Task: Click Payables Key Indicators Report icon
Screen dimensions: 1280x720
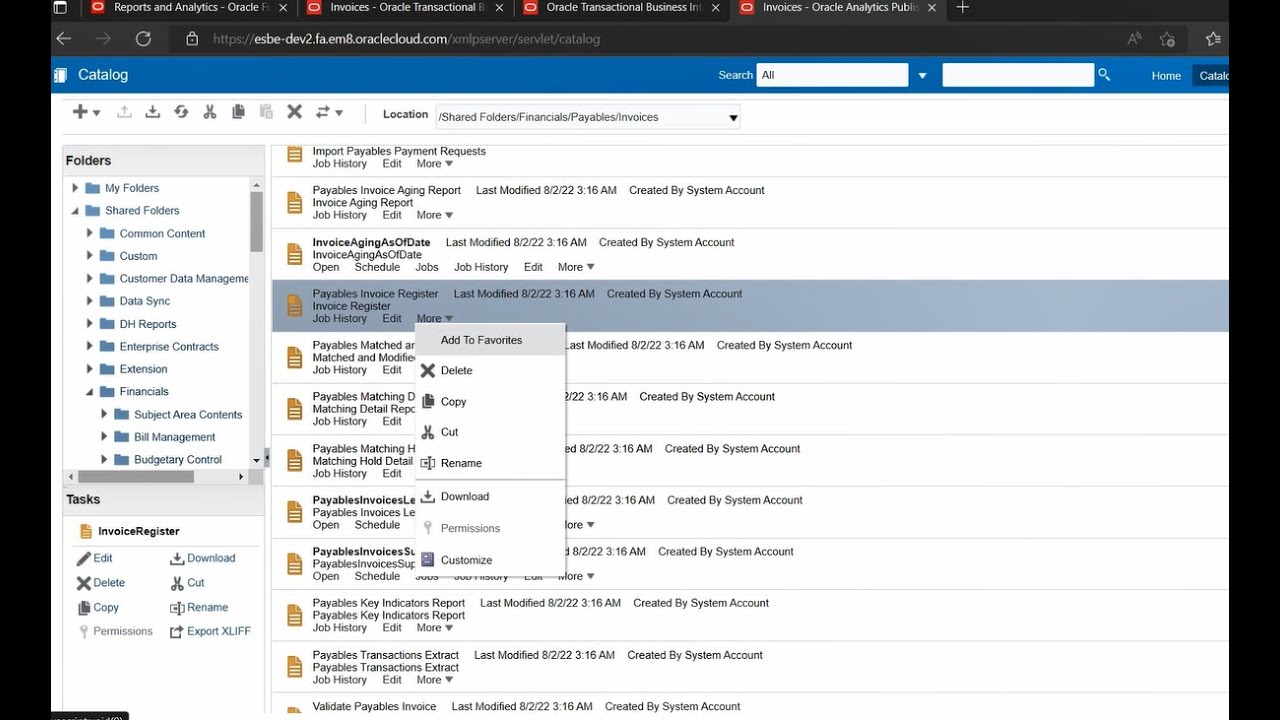Action: (x=294, y=615)
